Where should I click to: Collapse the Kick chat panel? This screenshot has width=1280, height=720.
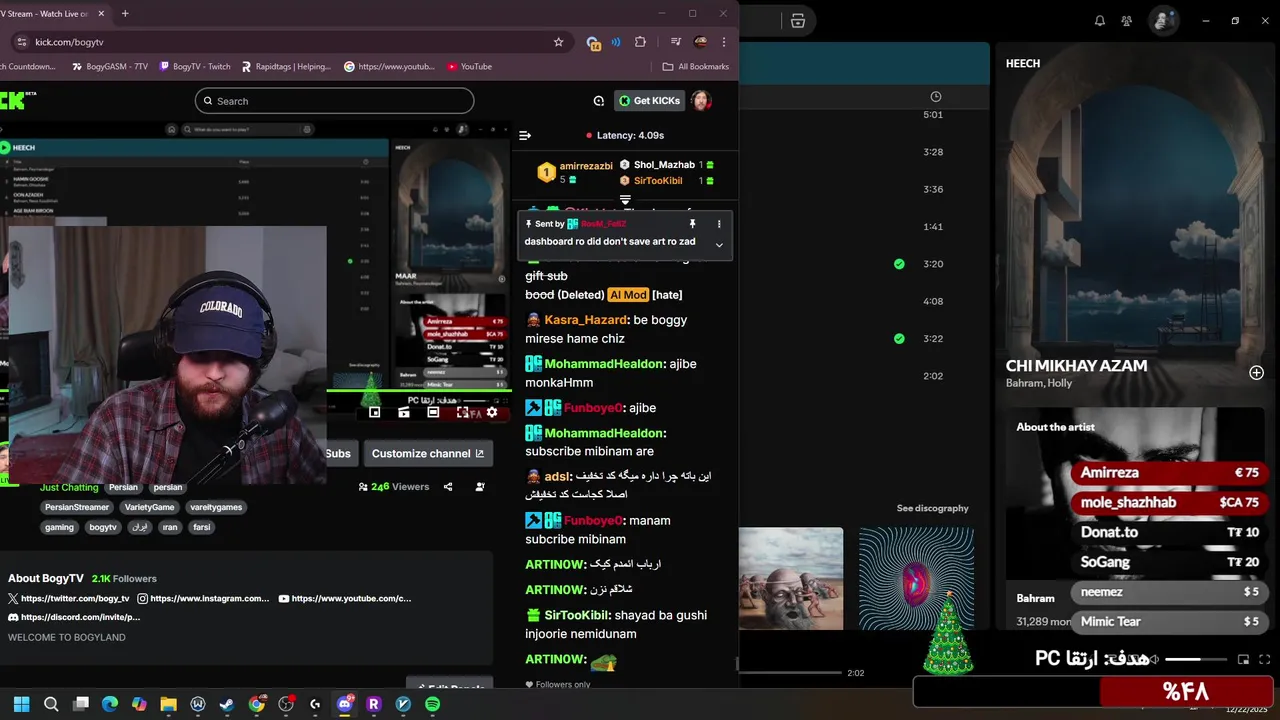[525, 135]
